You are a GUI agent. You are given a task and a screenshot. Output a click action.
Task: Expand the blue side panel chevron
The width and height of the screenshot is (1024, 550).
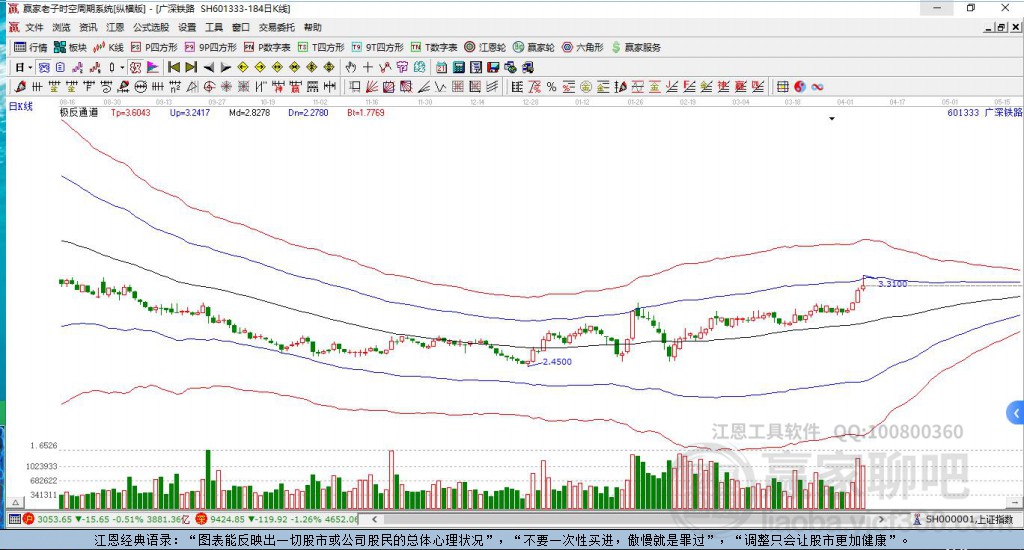click(1016, 413)
